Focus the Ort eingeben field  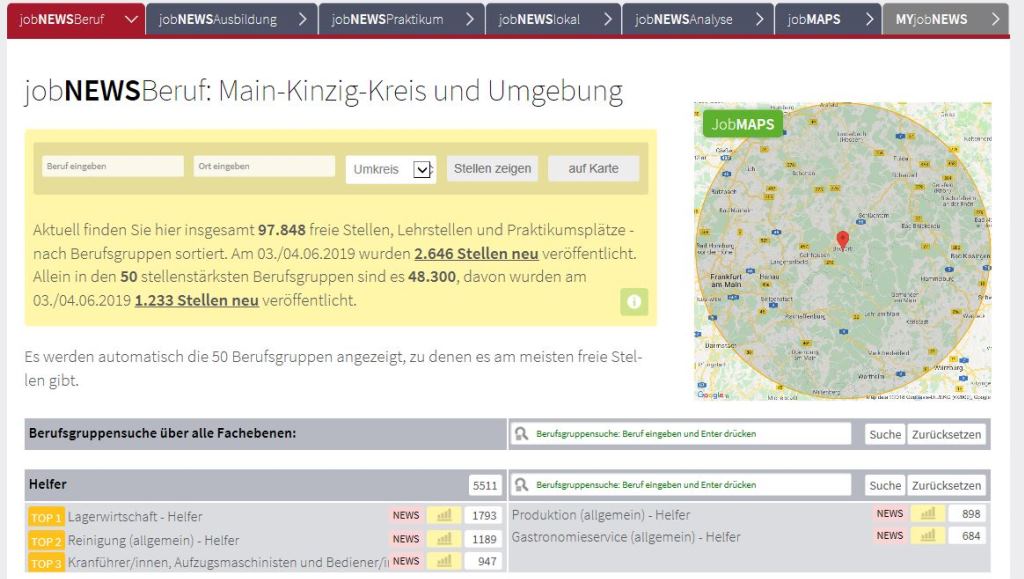click(264, 167)
